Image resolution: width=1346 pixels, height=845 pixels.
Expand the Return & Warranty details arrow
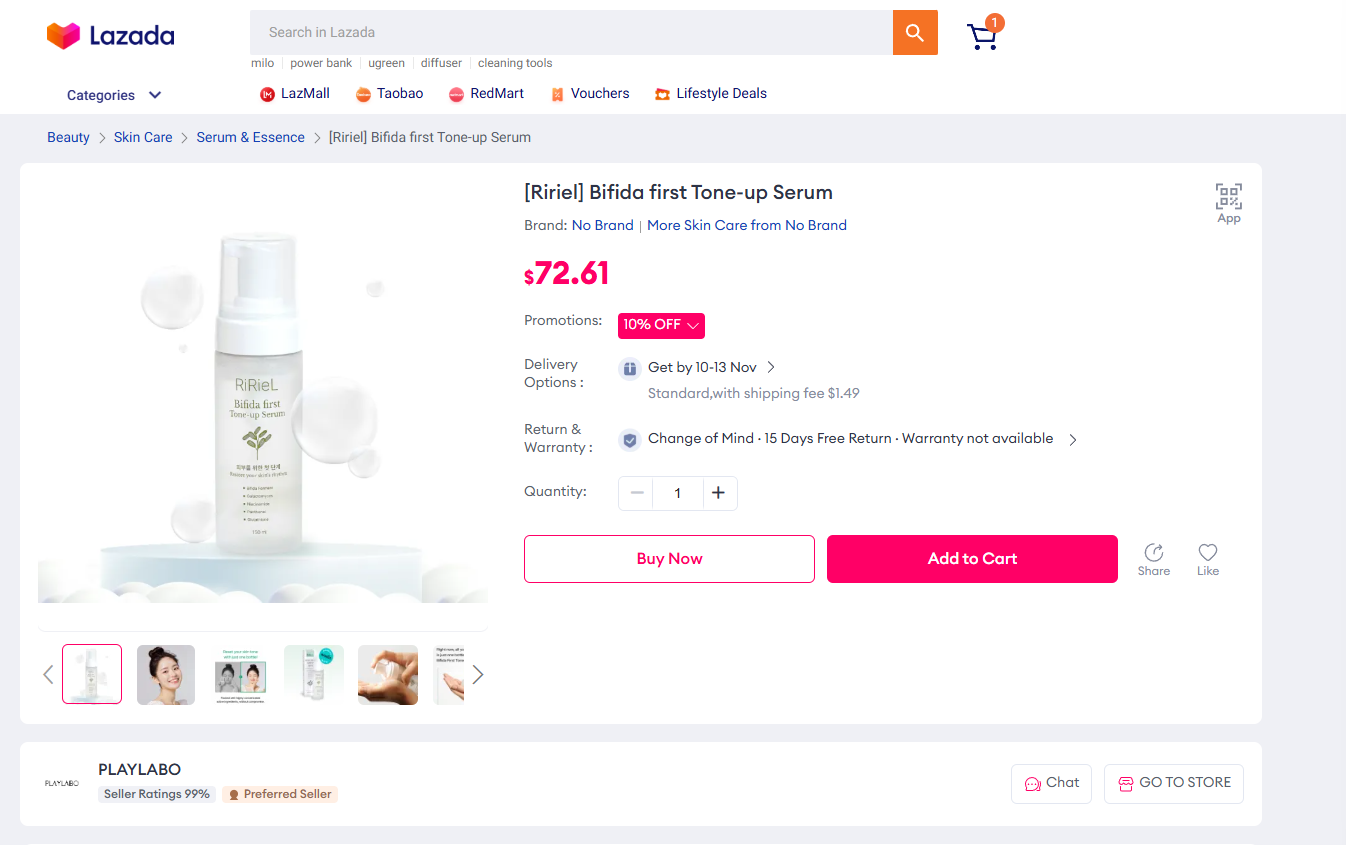click(1072, 439)
